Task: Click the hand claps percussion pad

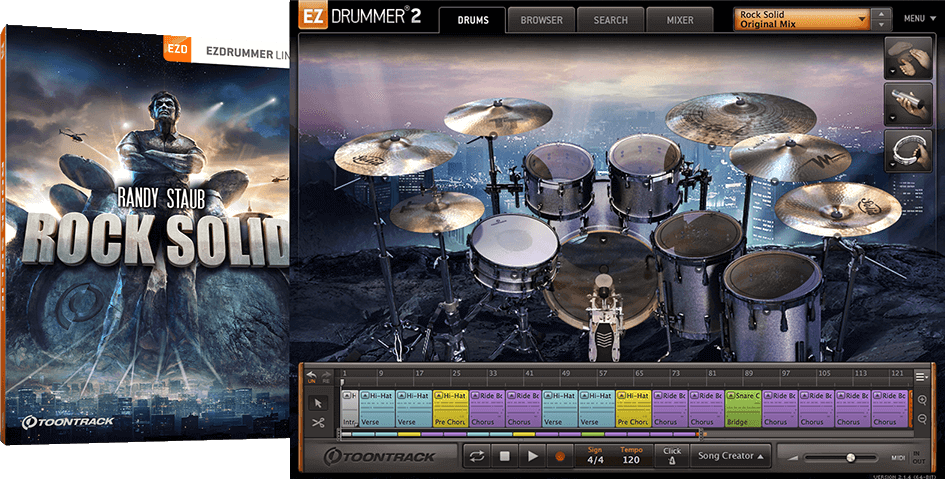Action: pos(909,57)
